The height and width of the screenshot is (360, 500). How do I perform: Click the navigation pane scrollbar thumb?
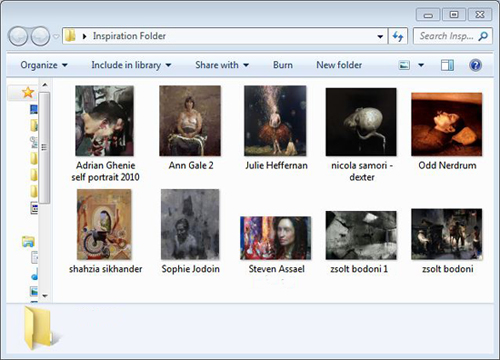click(44, 148)
